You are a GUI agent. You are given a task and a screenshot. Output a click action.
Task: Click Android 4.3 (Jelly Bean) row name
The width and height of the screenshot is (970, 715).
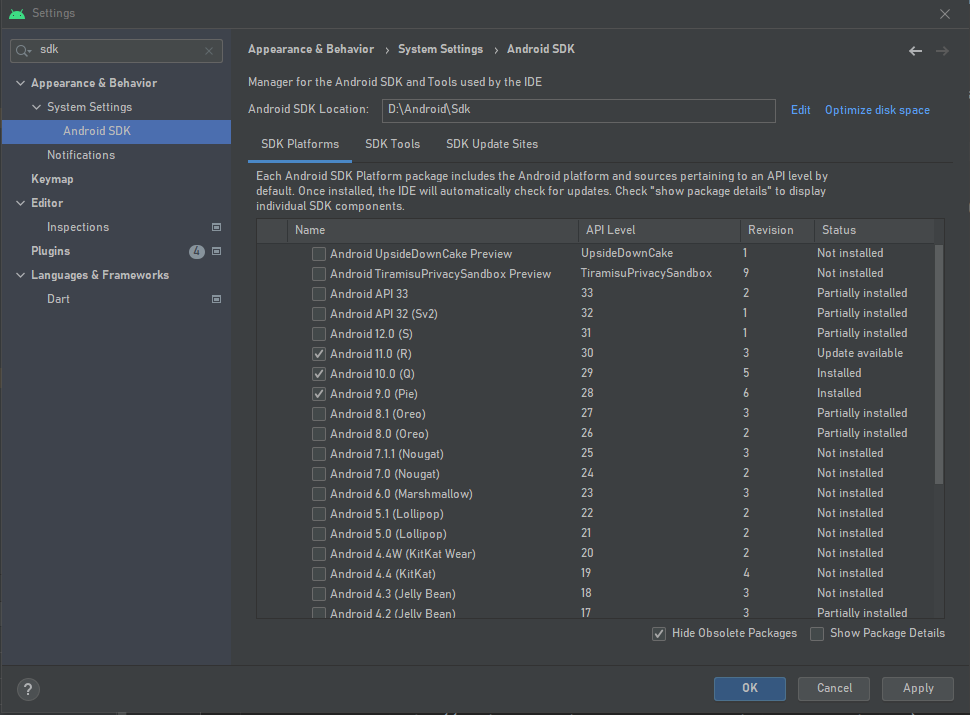click(x=393, y=594)
